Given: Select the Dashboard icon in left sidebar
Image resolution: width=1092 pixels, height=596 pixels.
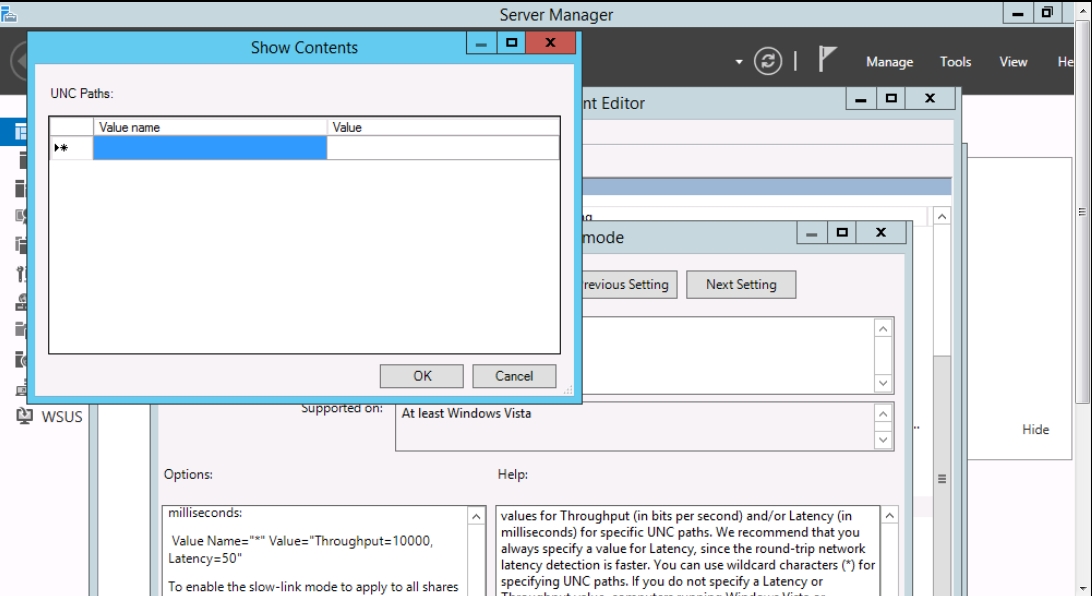Looking at the screenshot, I should pyautogui.click(x=20, y=132).
